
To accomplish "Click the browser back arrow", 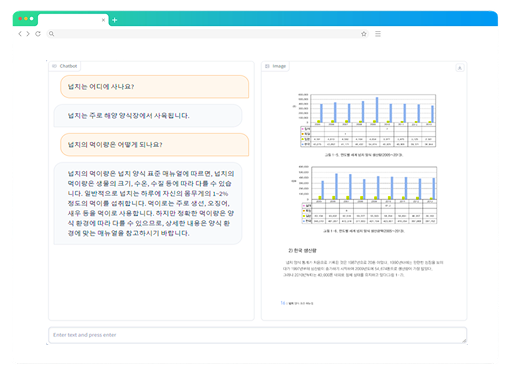I will pos(20,34).
